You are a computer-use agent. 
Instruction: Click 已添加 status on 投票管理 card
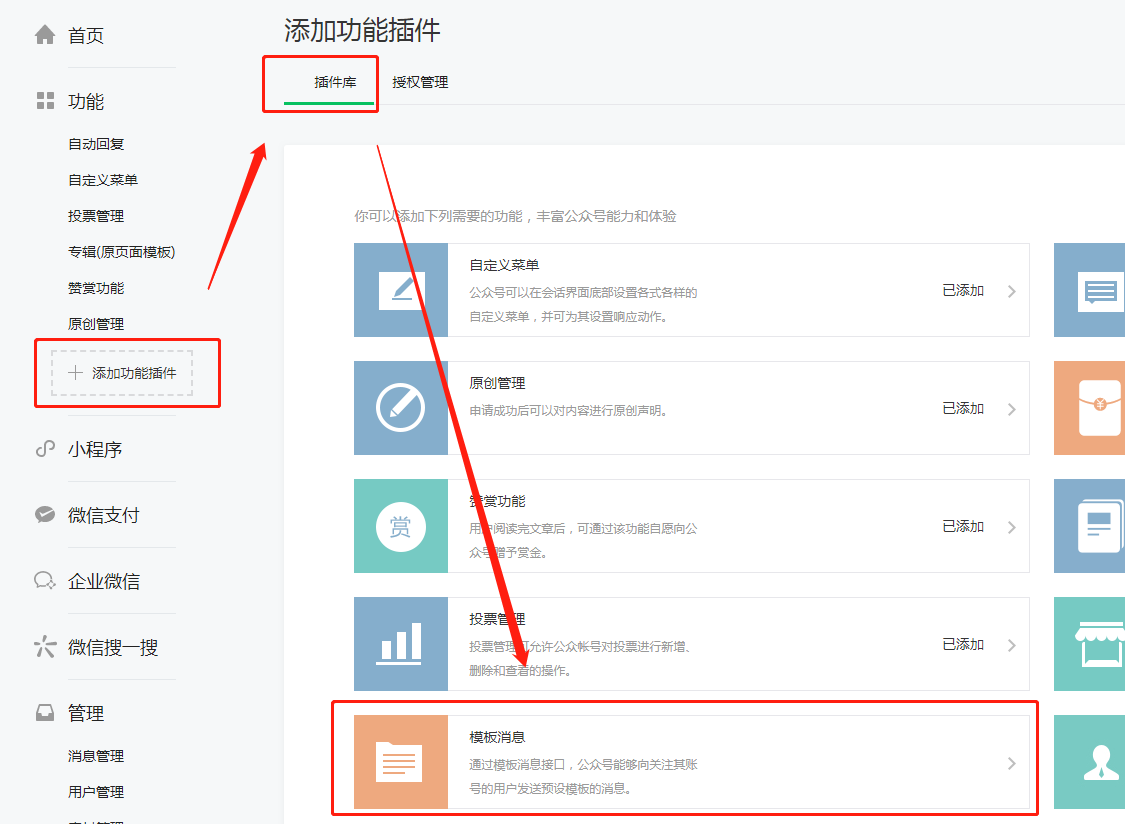(x=963, y=644)
